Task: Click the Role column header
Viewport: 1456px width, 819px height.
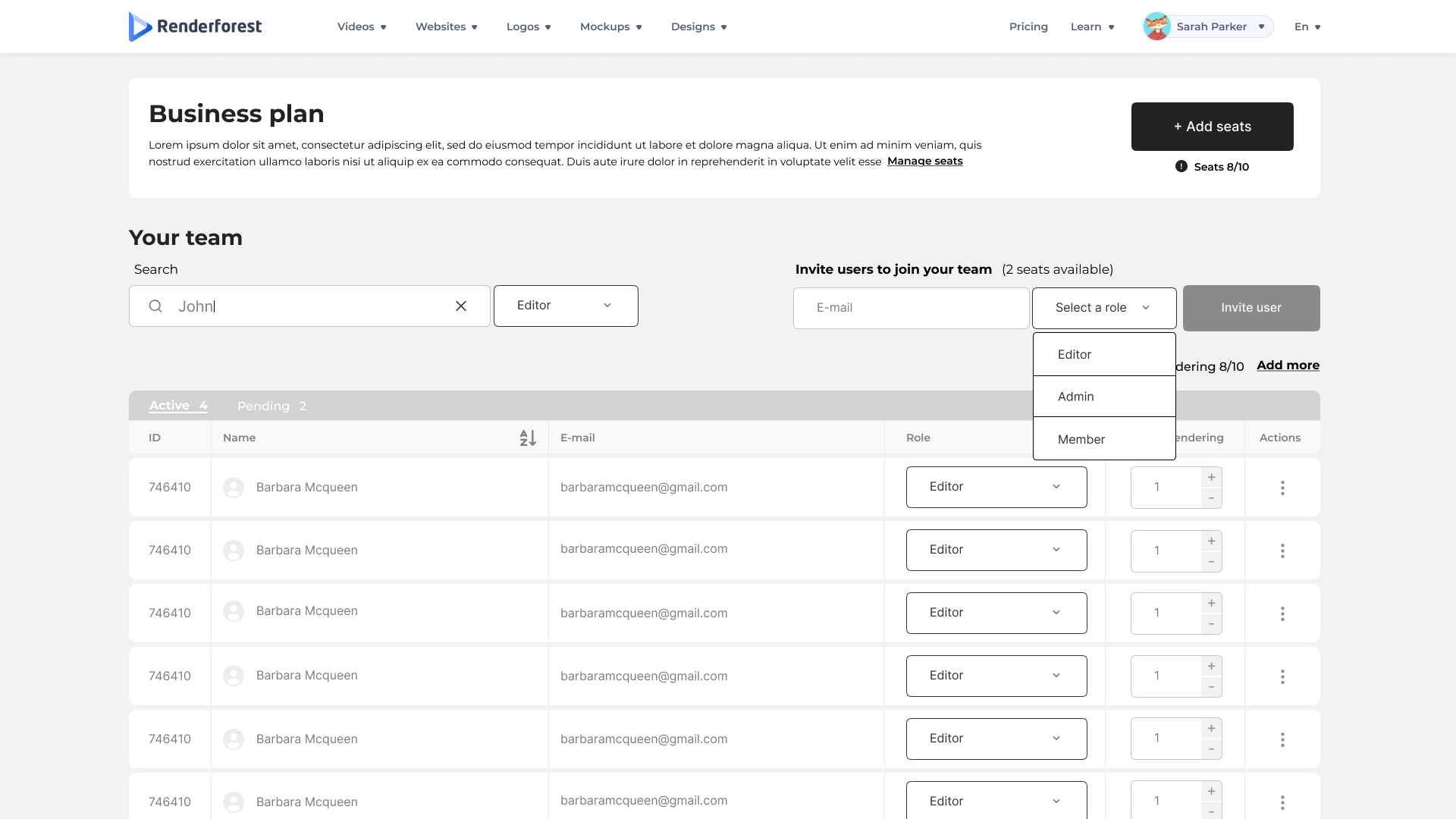Action: click(918, 438)
